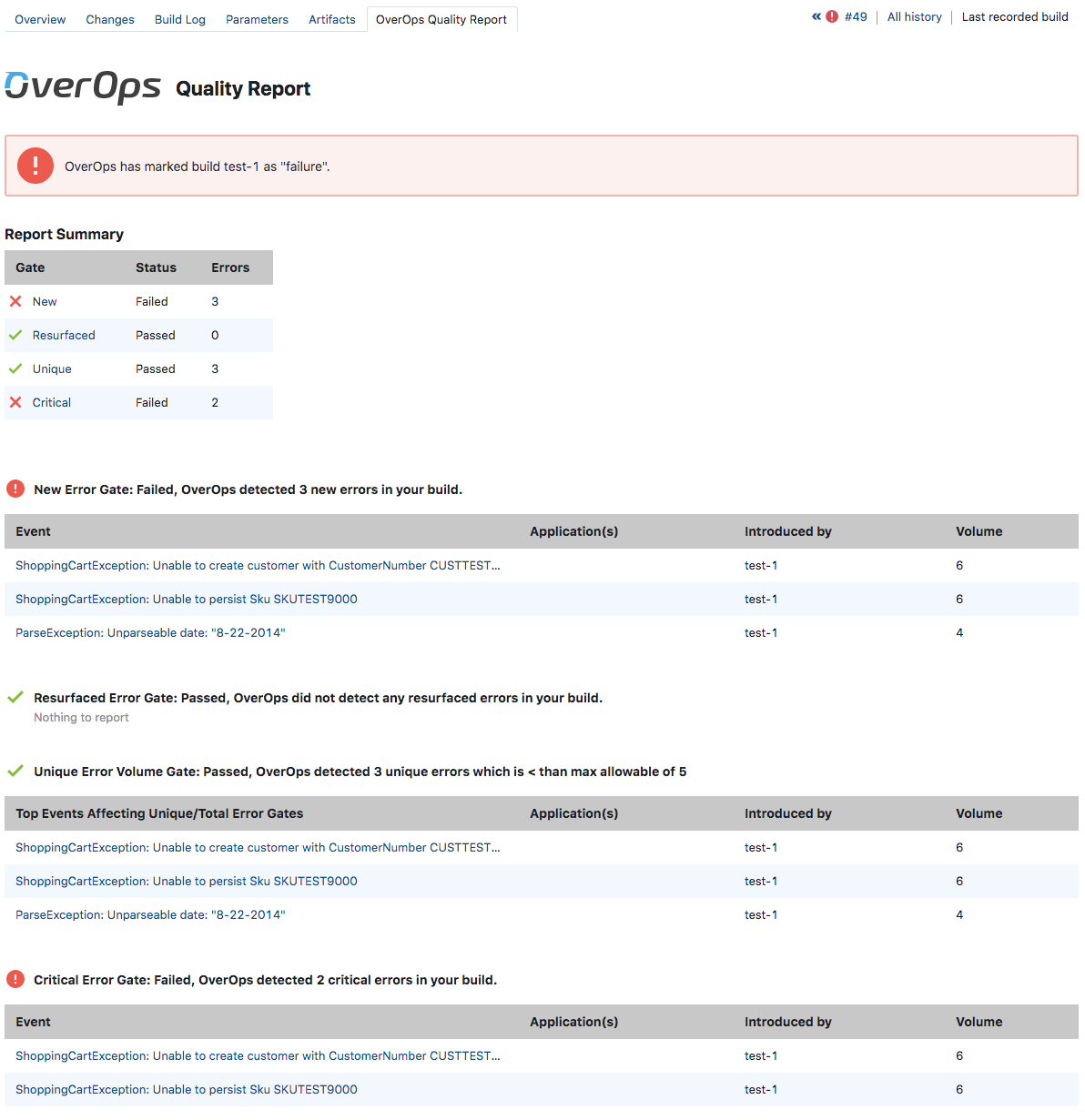
Task: Go to previous build double-chevron icon
Action: (x=816, y=16)
